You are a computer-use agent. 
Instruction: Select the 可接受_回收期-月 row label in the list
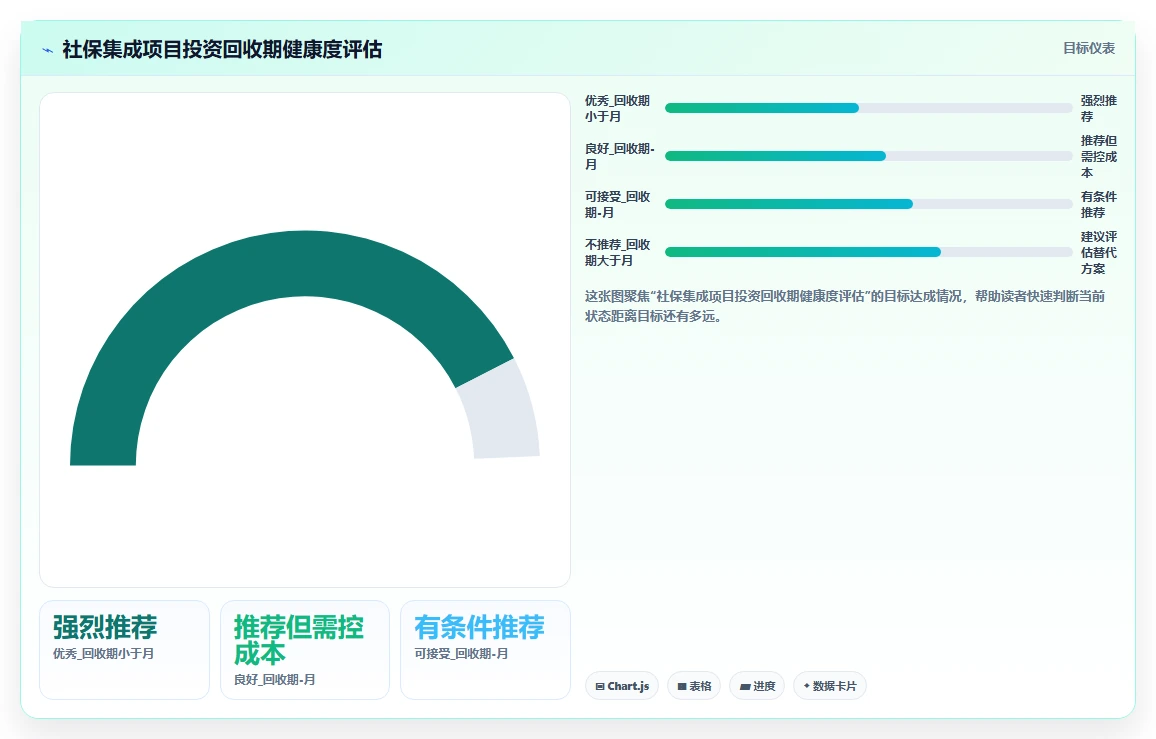click(x=618, y=204)
